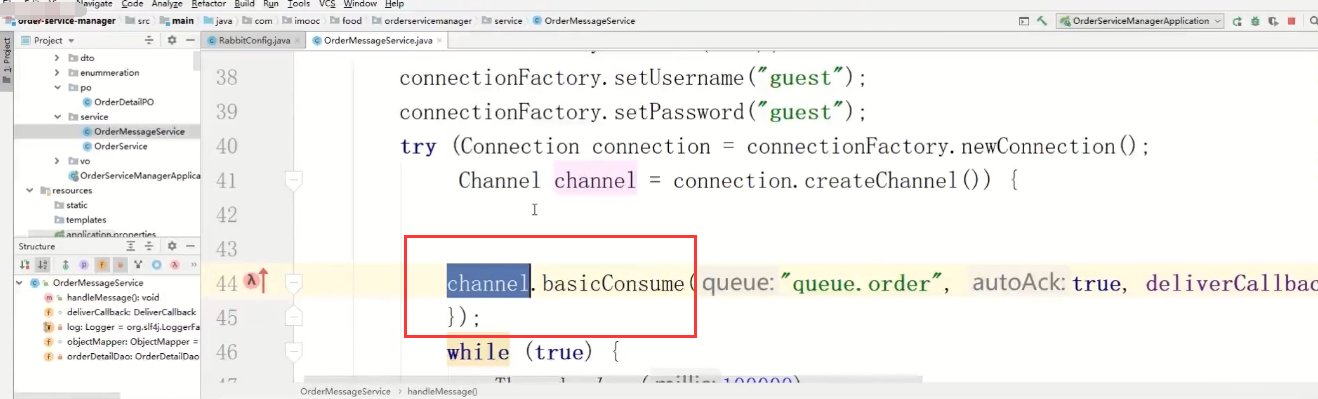Rerun the OrderServiceManagerApplication with the green rerun icon
The width and height of the screenshot is (1318, 399).
pos(1237,21)
